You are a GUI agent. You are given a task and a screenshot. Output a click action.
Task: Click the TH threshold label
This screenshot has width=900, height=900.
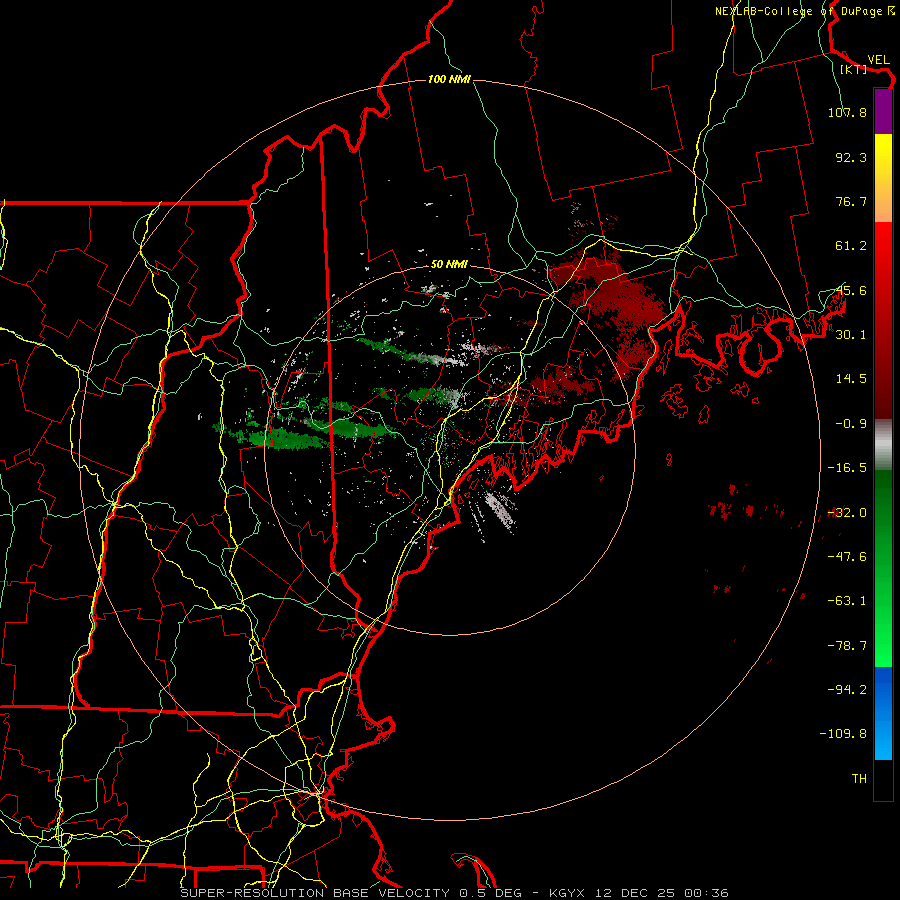click(x=859, y=779)
